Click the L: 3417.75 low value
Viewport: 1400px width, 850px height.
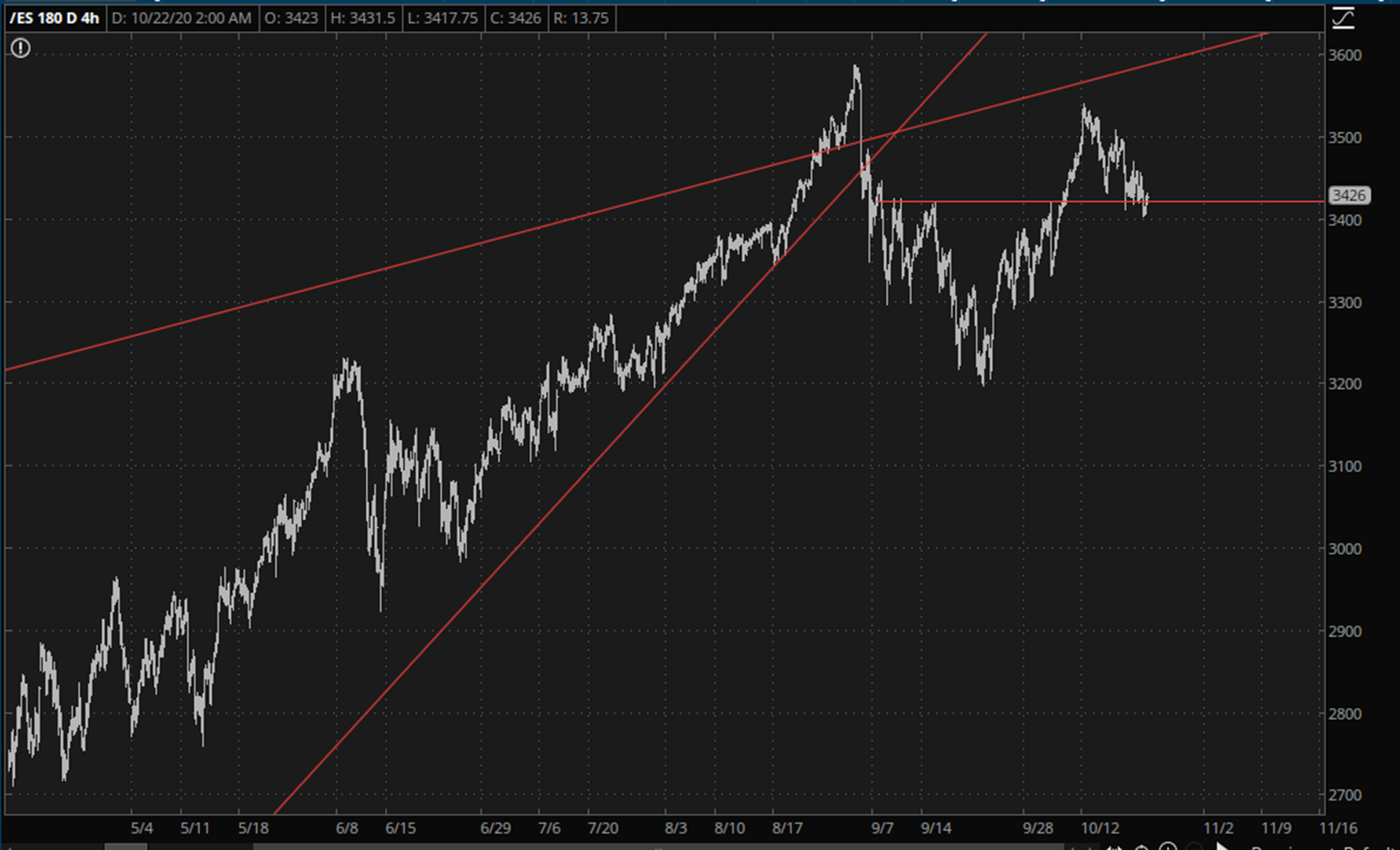(442, 18)
